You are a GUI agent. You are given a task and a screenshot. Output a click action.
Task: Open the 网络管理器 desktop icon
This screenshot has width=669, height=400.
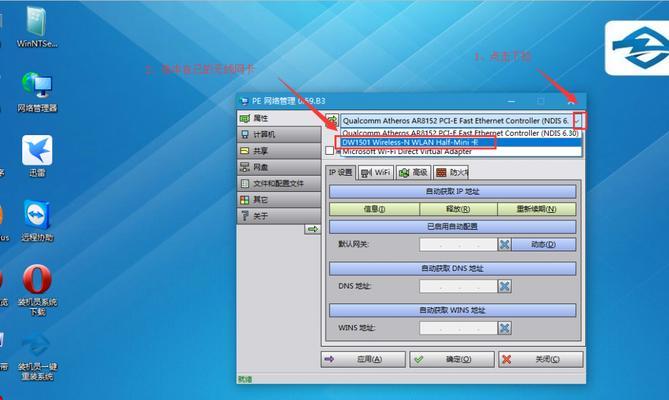point(37,92)
